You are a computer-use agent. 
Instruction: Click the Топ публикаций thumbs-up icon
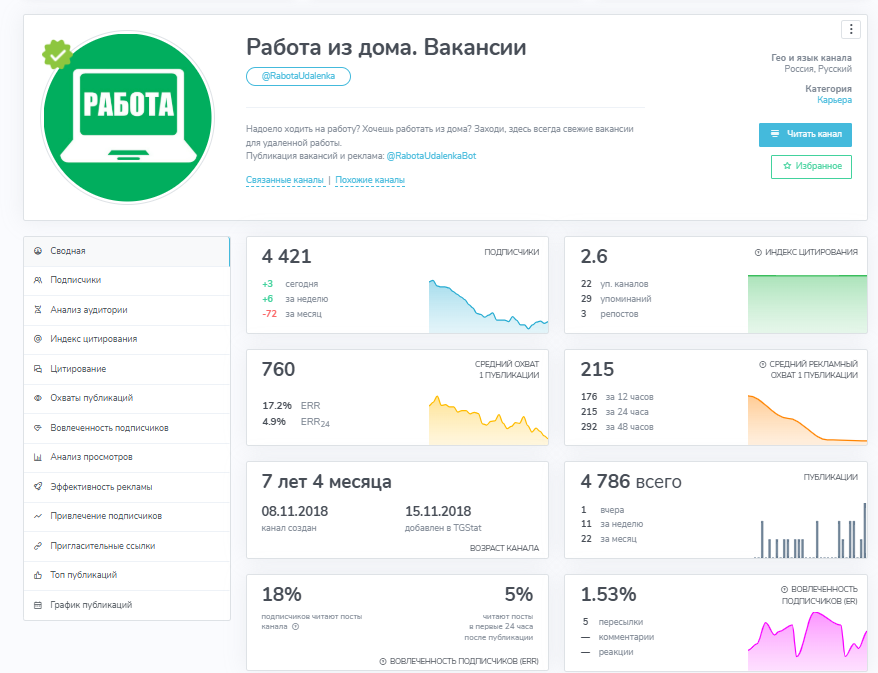click(x=38, y=575)
